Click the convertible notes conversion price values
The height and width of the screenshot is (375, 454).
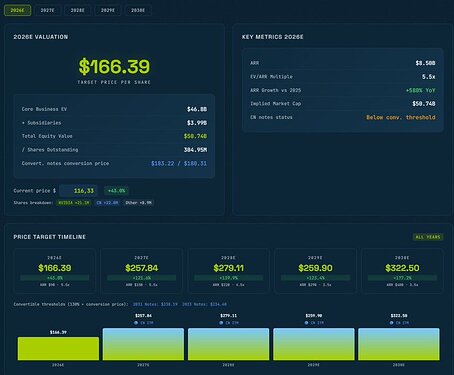[179, 163]
